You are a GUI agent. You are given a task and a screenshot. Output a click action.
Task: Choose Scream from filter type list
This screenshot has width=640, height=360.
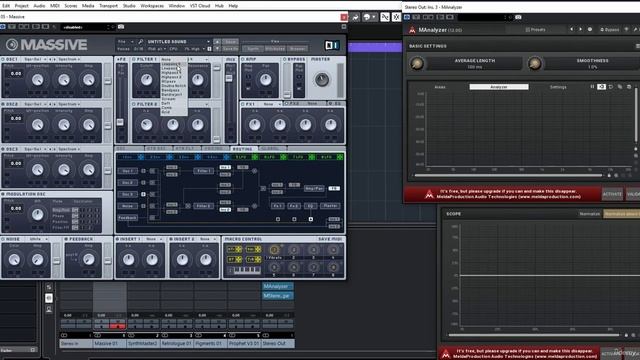(x=169, y=99)
